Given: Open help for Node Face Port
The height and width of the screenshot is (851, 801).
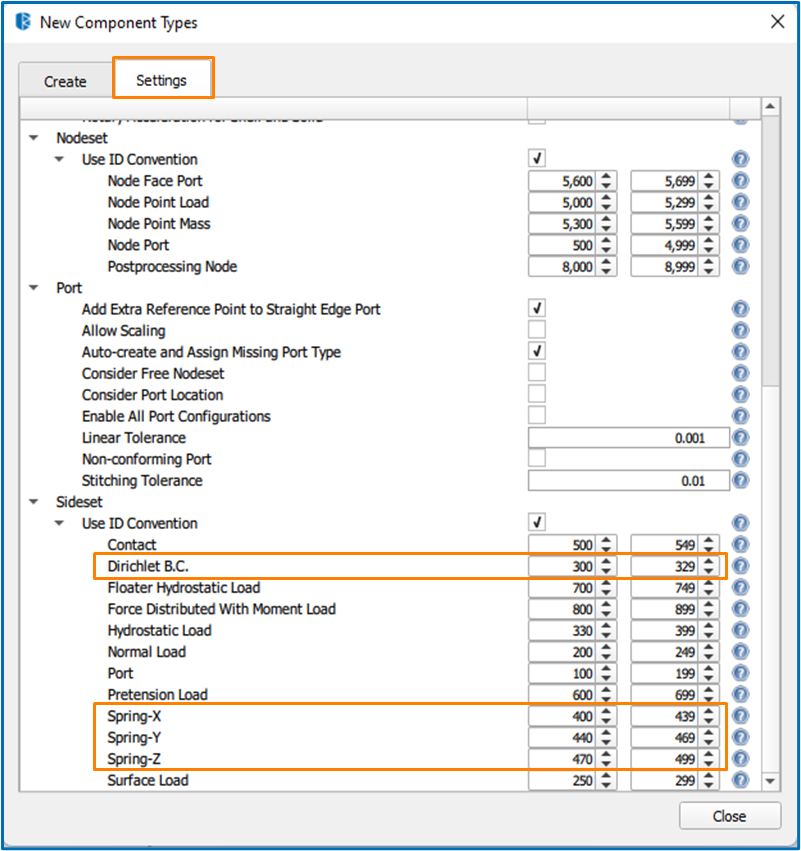Looking at the screenshot, I should click(x=740, y=181).
